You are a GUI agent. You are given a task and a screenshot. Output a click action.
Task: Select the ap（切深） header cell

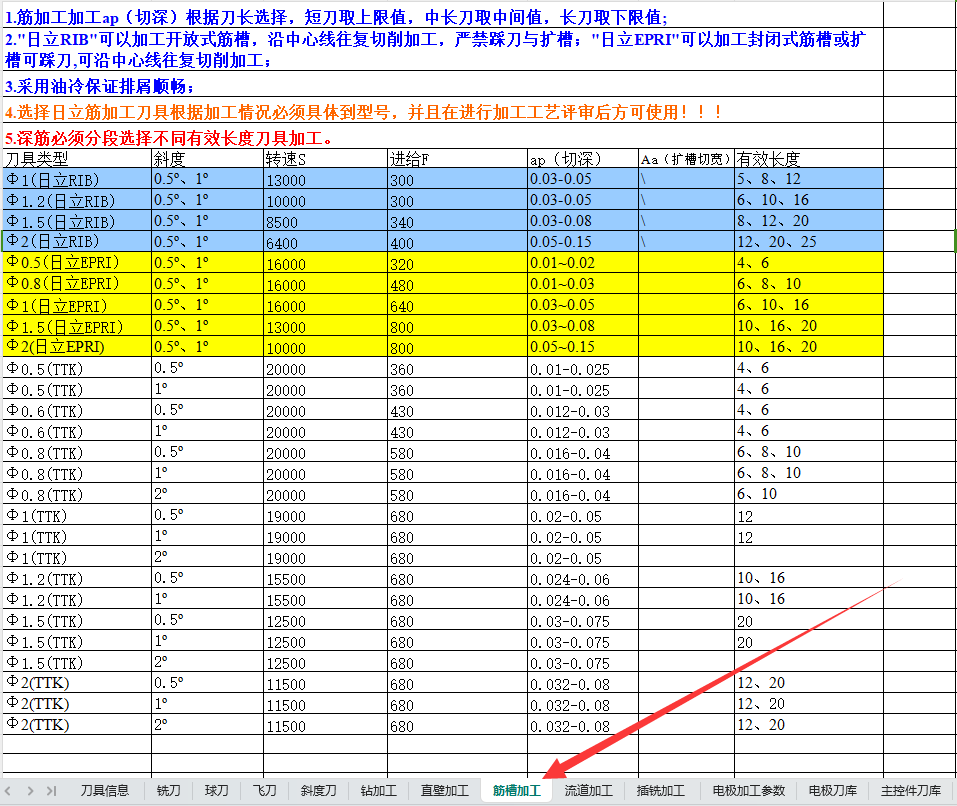583,159
